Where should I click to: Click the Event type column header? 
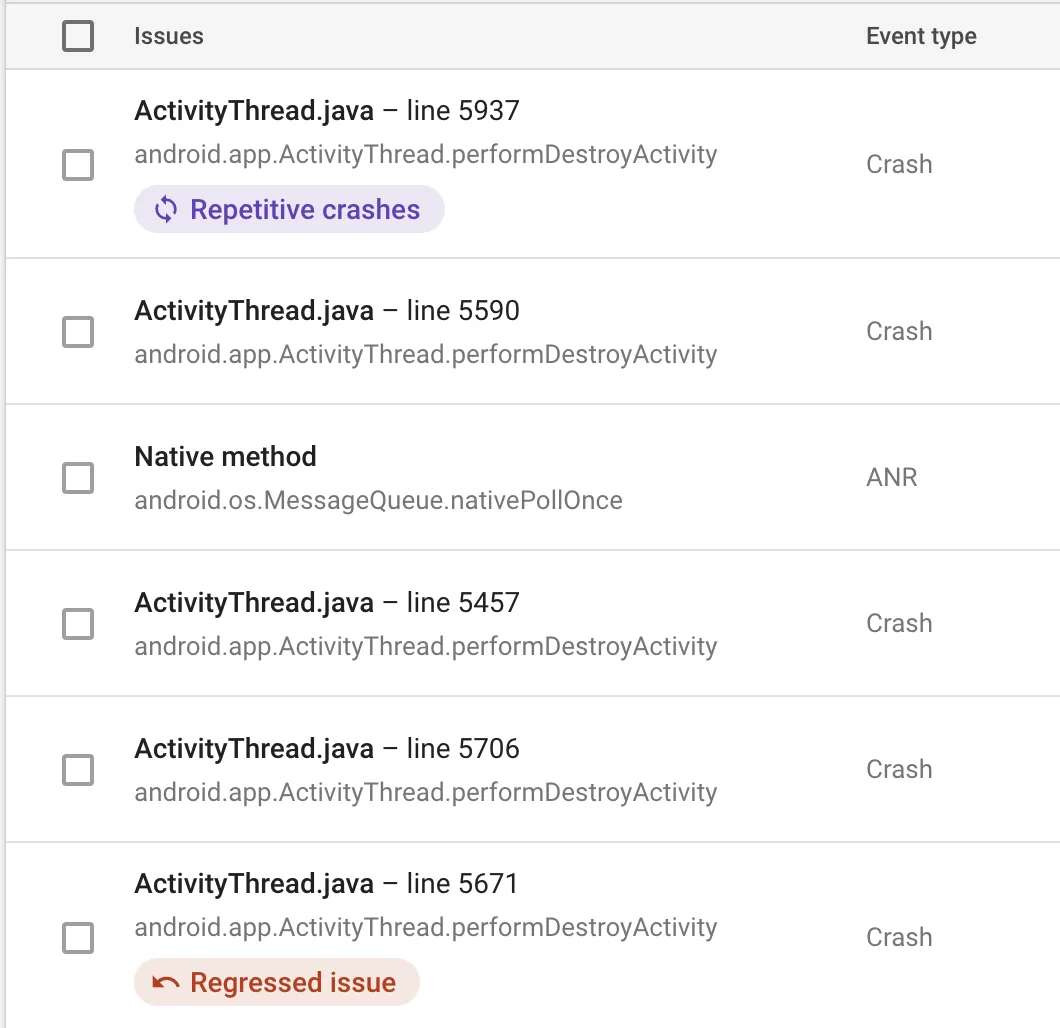point(921,37)
